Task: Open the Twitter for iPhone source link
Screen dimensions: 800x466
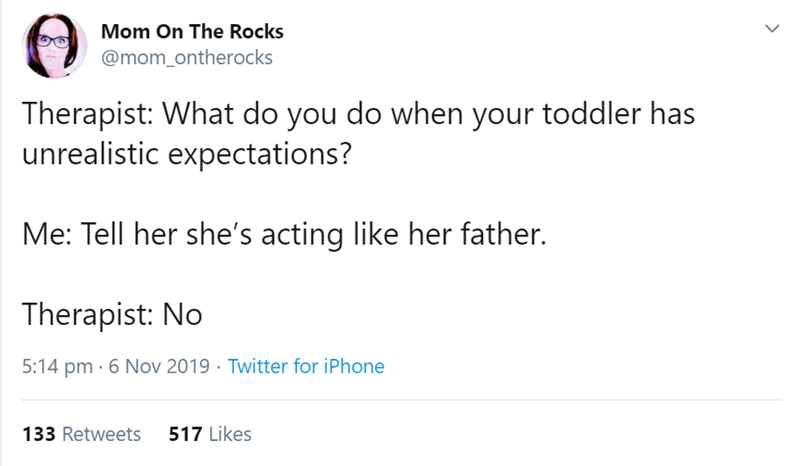Action: (x=306, y=366)
